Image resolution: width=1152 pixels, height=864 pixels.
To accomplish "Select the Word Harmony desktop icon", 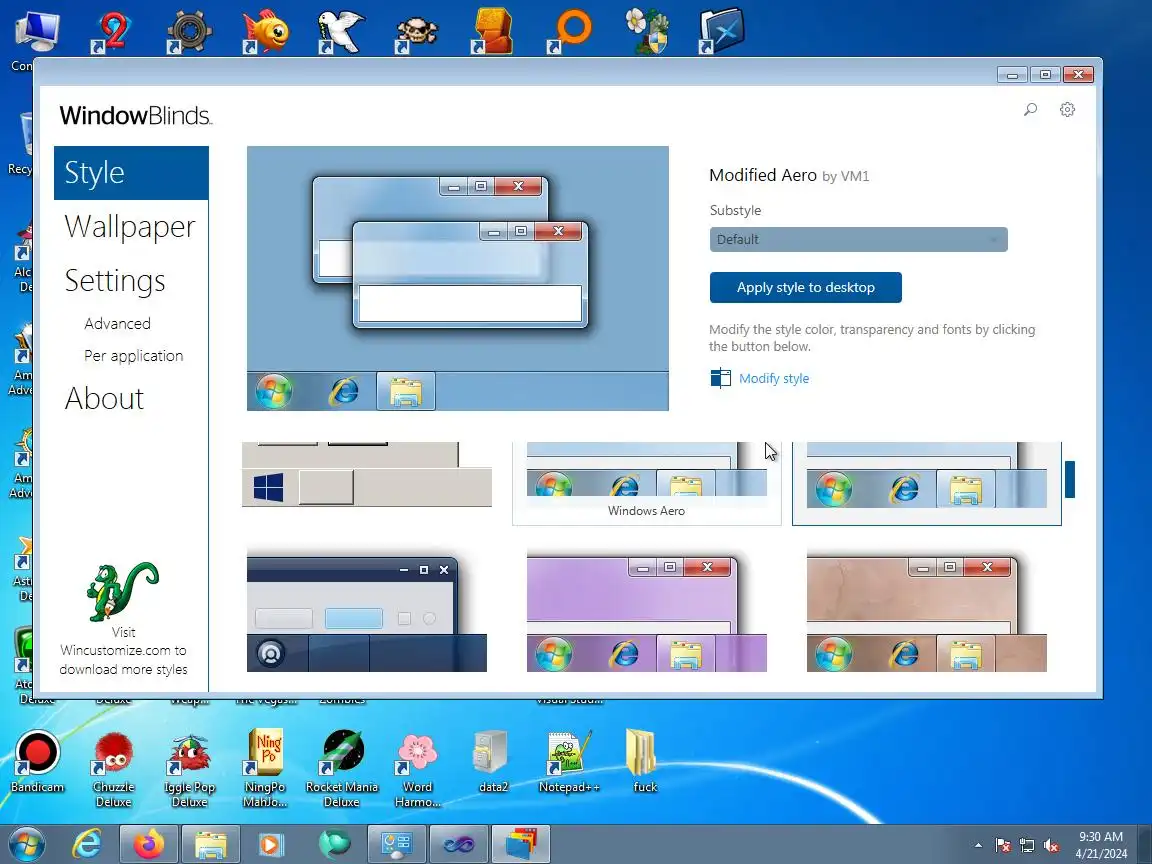I will point(417,770).
